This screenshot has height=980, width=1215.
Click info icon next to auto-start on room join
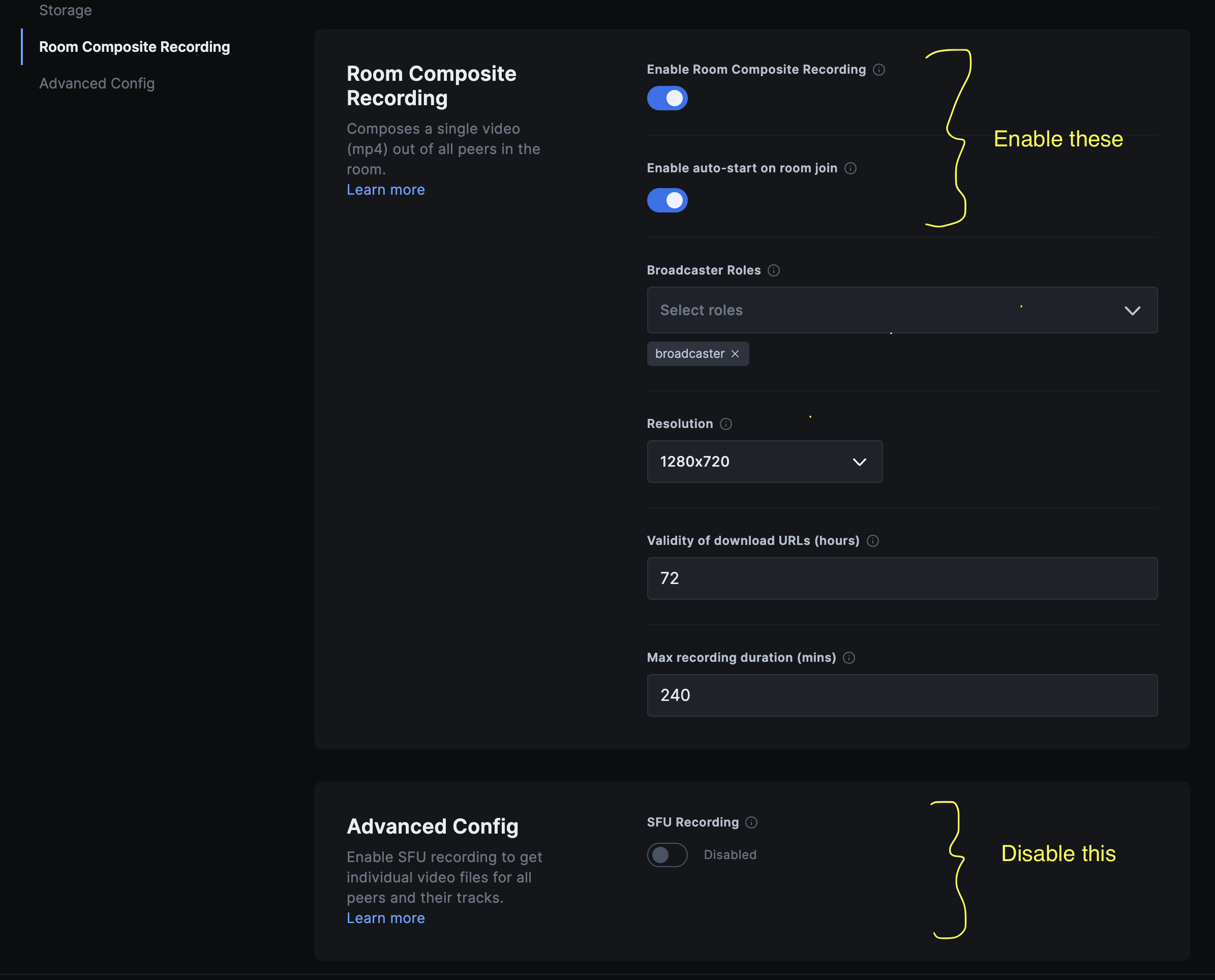(x=850, y=168)
